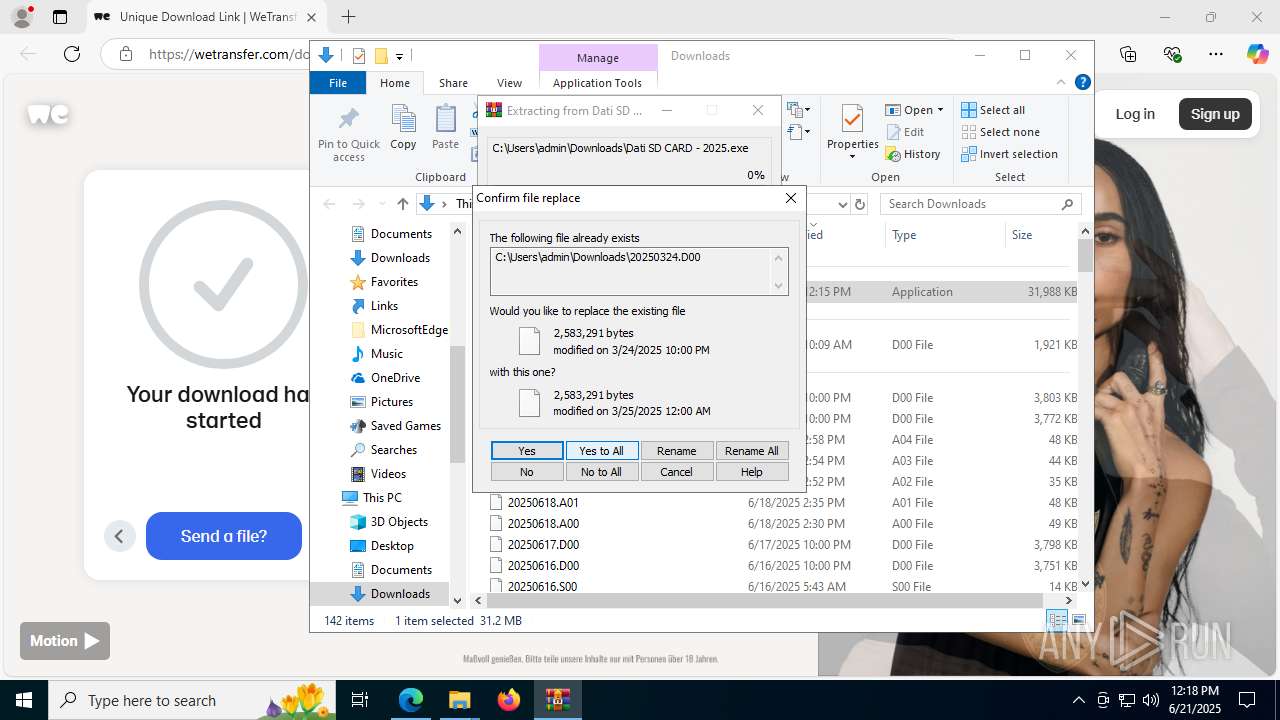Screen dimensions: 1280x720
Task: Open the File tab in Explorer
Action: (x=338, y=83)
